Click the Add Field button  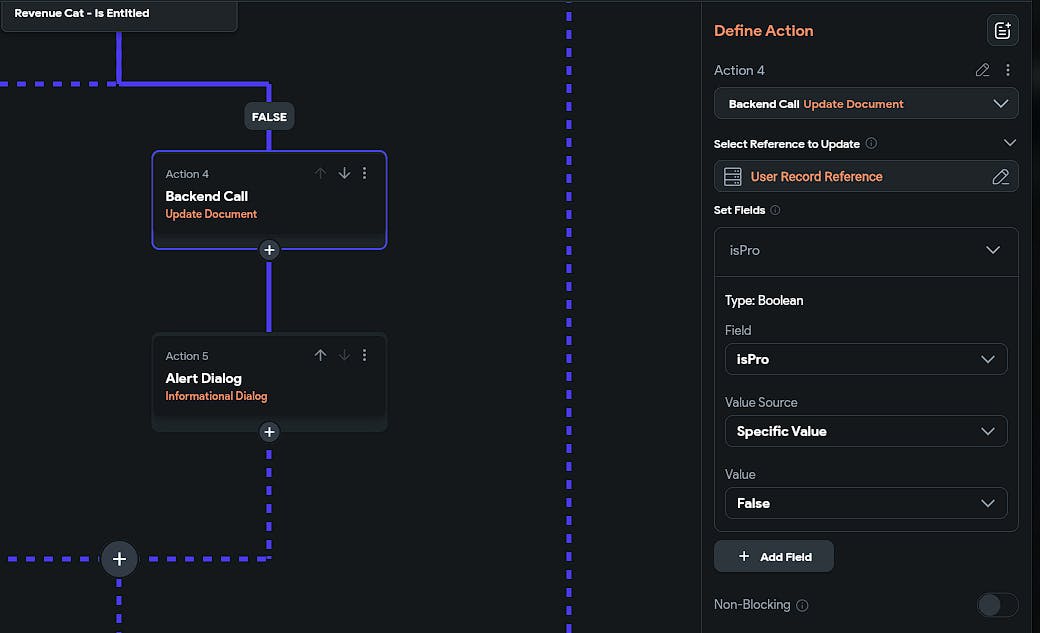[774, 556]
